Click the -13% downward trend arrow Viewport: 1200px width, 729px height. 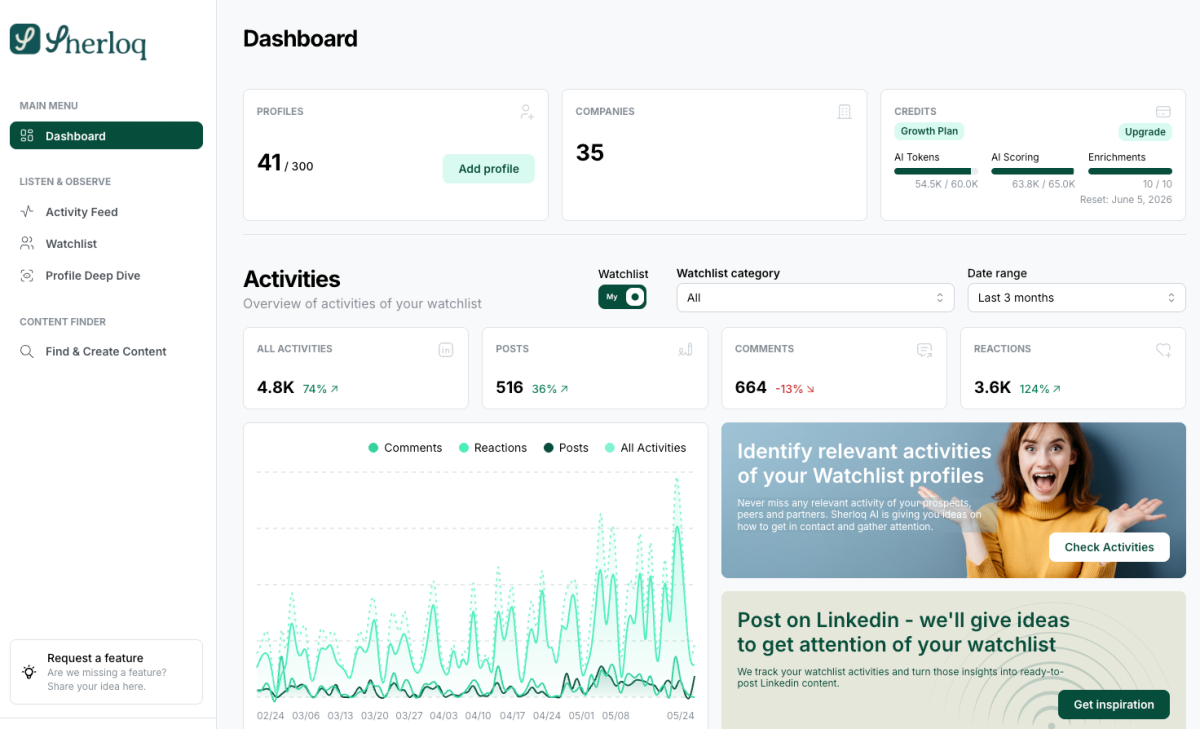pos(810,389)
